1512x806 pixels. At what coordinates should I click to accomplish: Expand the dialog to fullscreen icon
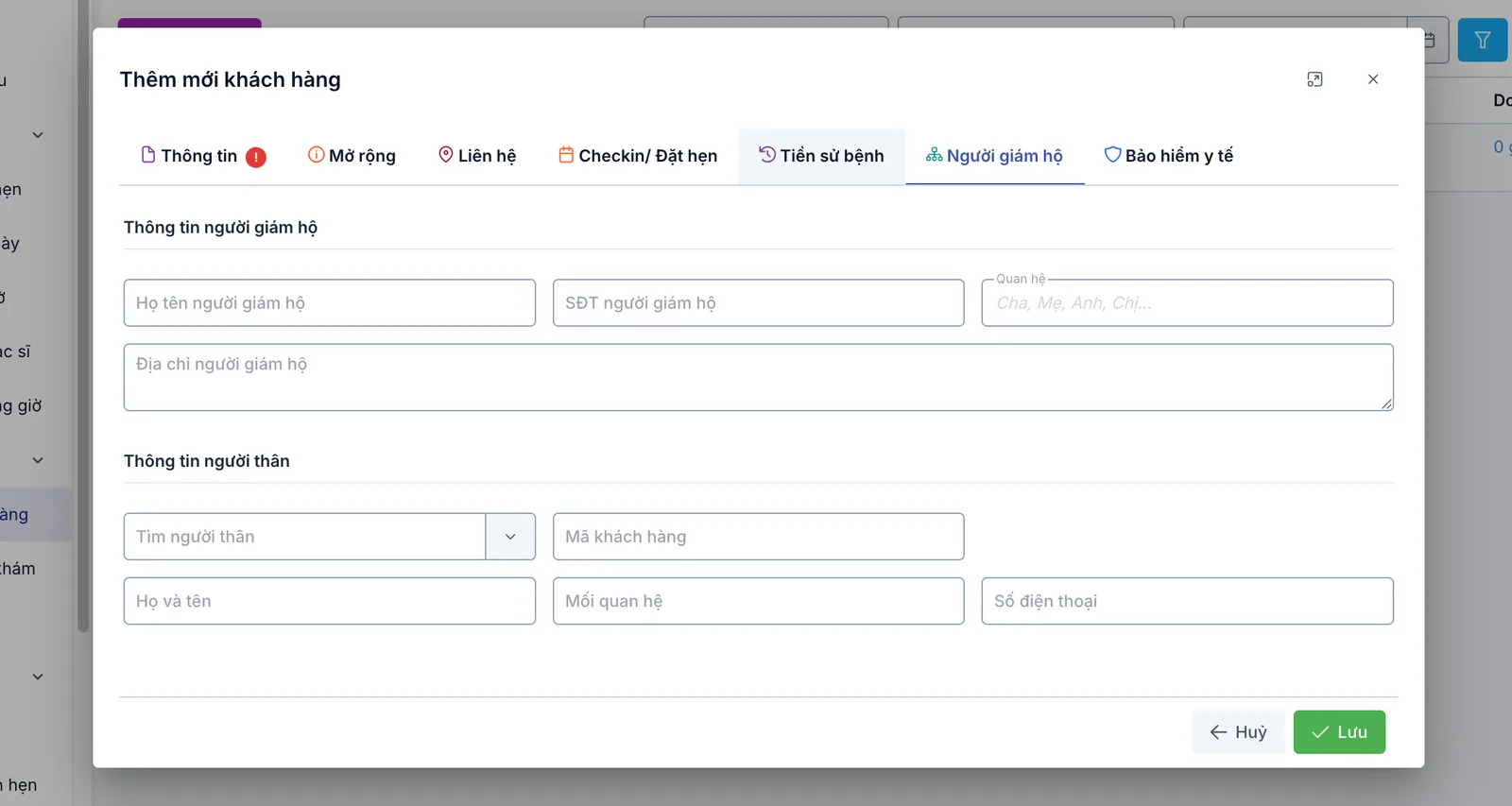tap(1314, 79)
